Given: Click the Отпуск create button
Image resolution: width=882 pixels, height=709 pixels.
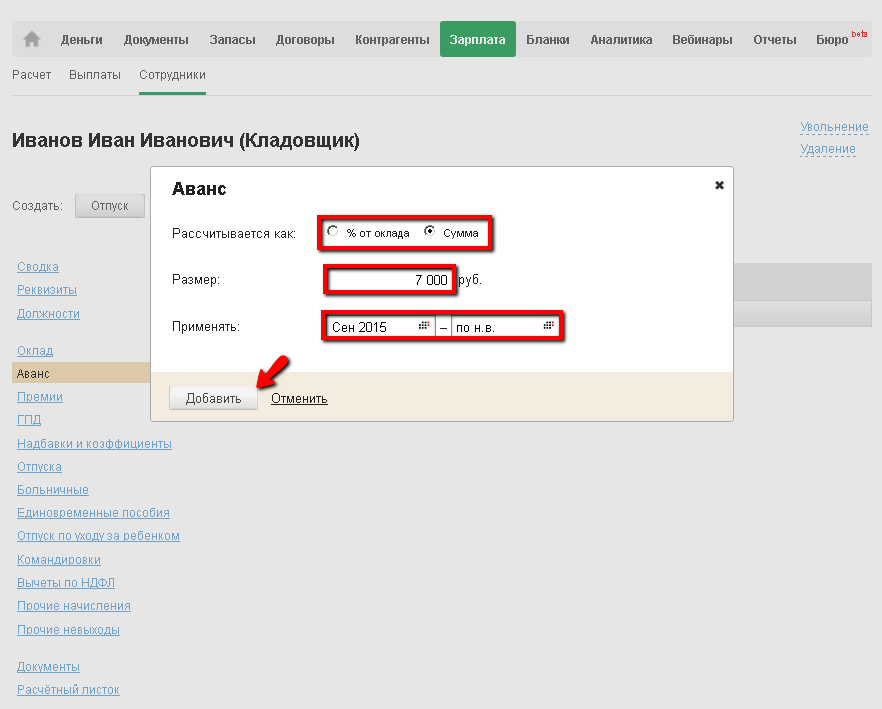Looking at the screenshot, I should (110, 206).
